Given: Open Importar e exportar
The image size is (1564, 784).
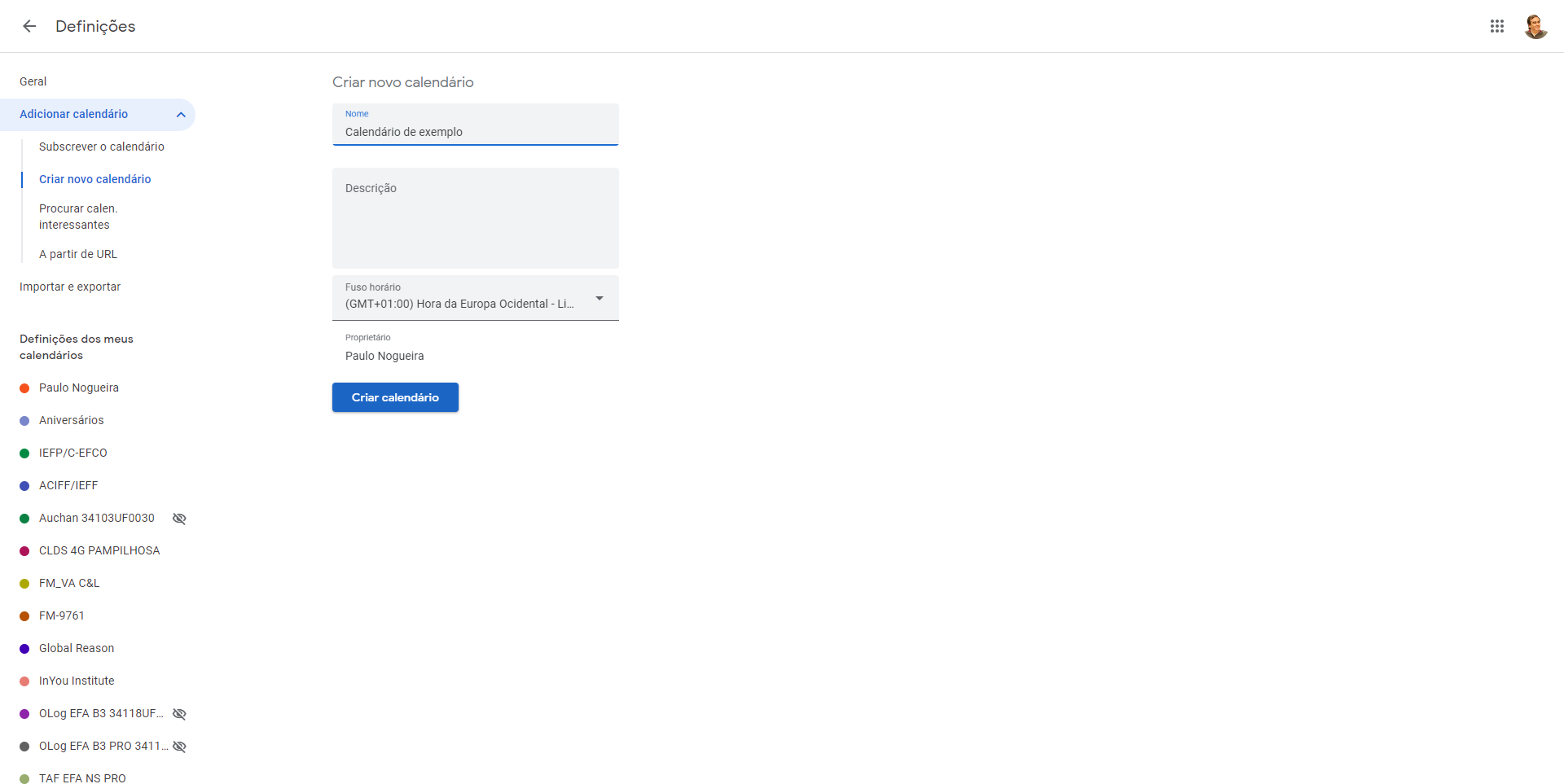Looking at the screenshot, I should pyautogui.click(x=70, y=287).
